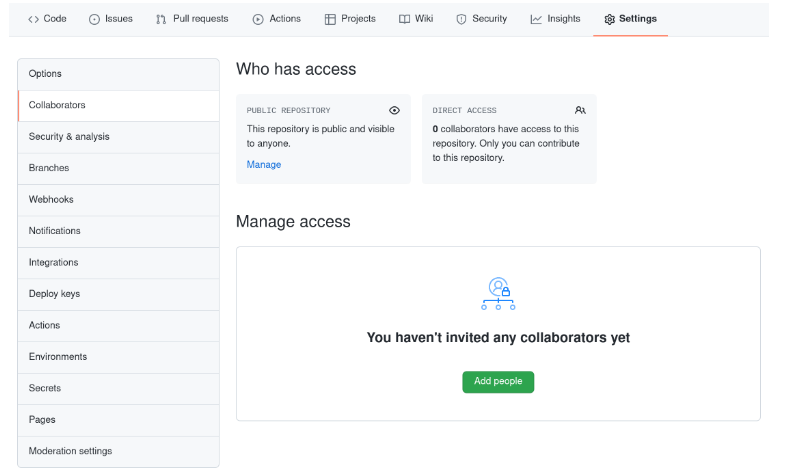The image size is (785, 476).
Task: Click the collaborator lock illustration in Manage access
Action: click(x=498, y=294)
